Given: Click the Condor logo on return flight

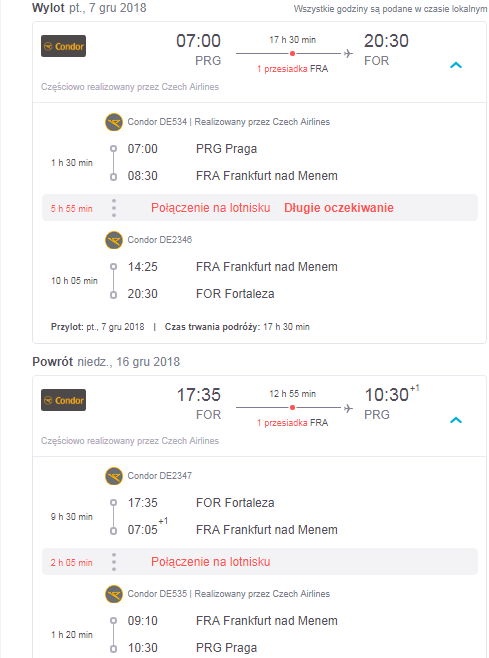Looking at the screenshot, I should (63, 400).
